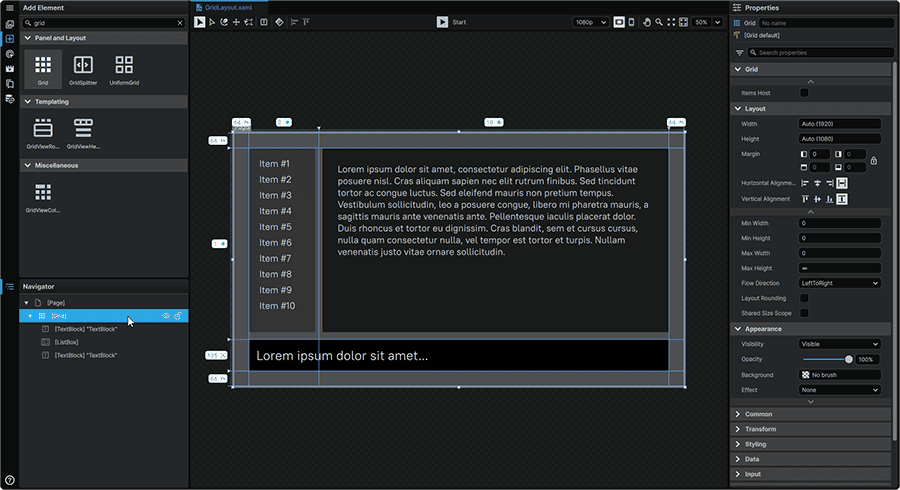Viewport: 900px width, 490px height.
Task: Toggle lock icon on Grid navigator row
Action: click(178, 316)
